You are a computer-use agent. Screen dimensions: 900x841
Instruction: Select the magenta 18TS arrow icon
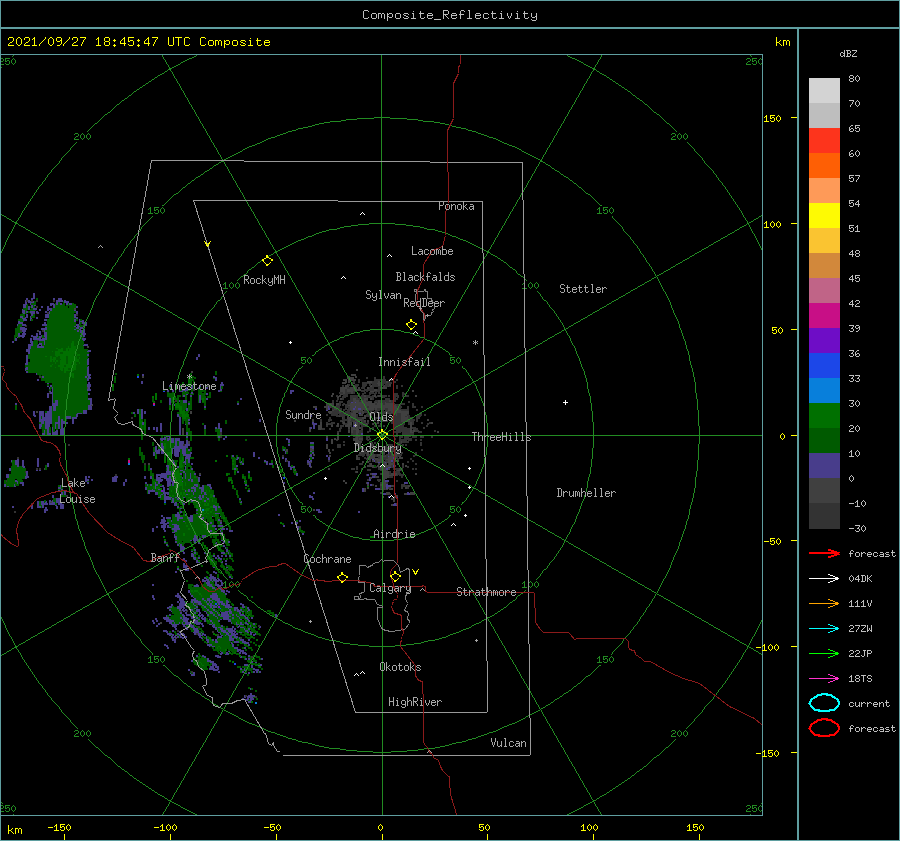tap(824, 679)
